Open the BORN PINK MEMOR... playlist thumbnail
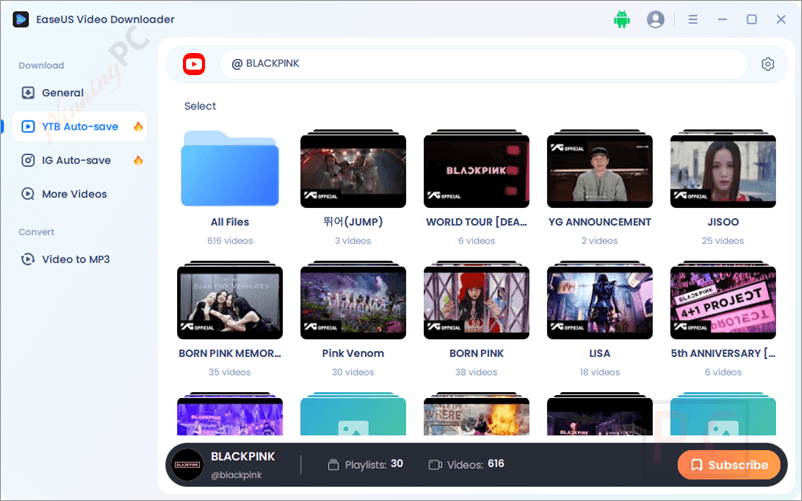802x501 pixels. tap(230, 300)
